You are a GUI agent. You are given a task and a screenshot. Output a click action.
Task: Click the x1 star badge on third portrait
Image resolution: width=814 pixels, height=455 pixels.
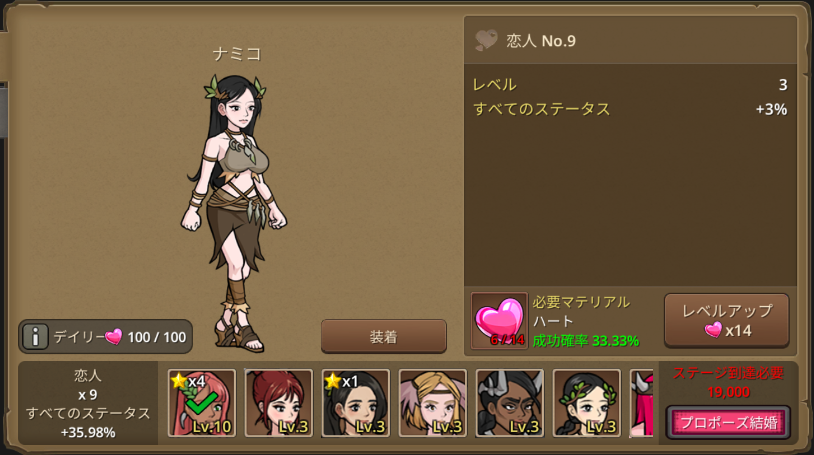point(341,382)
